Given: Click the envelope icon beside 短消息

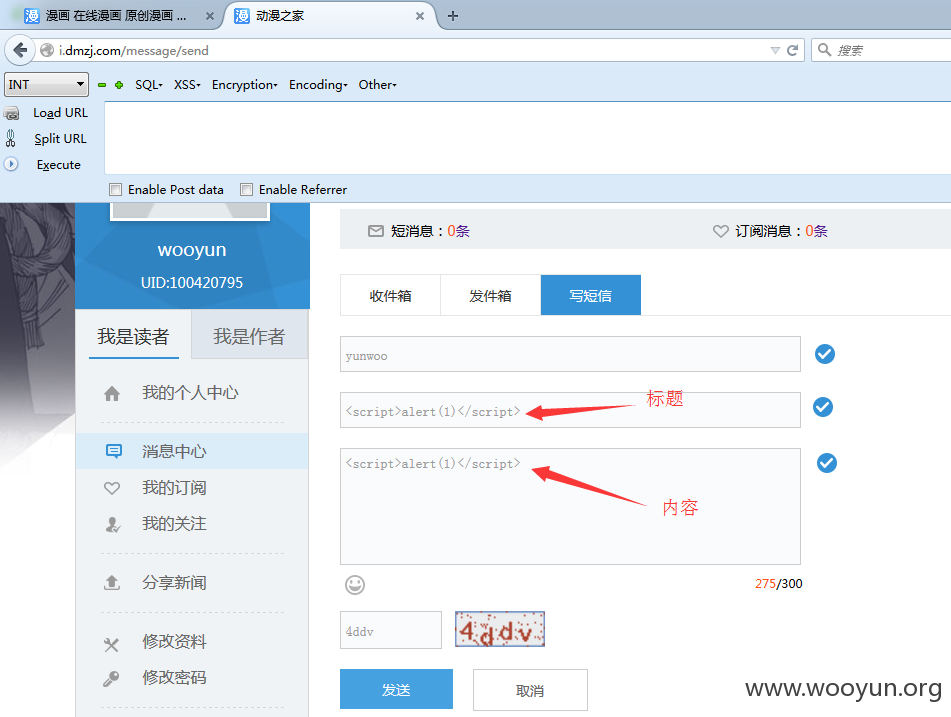Looking at the screenshot, I should [375, 231].
